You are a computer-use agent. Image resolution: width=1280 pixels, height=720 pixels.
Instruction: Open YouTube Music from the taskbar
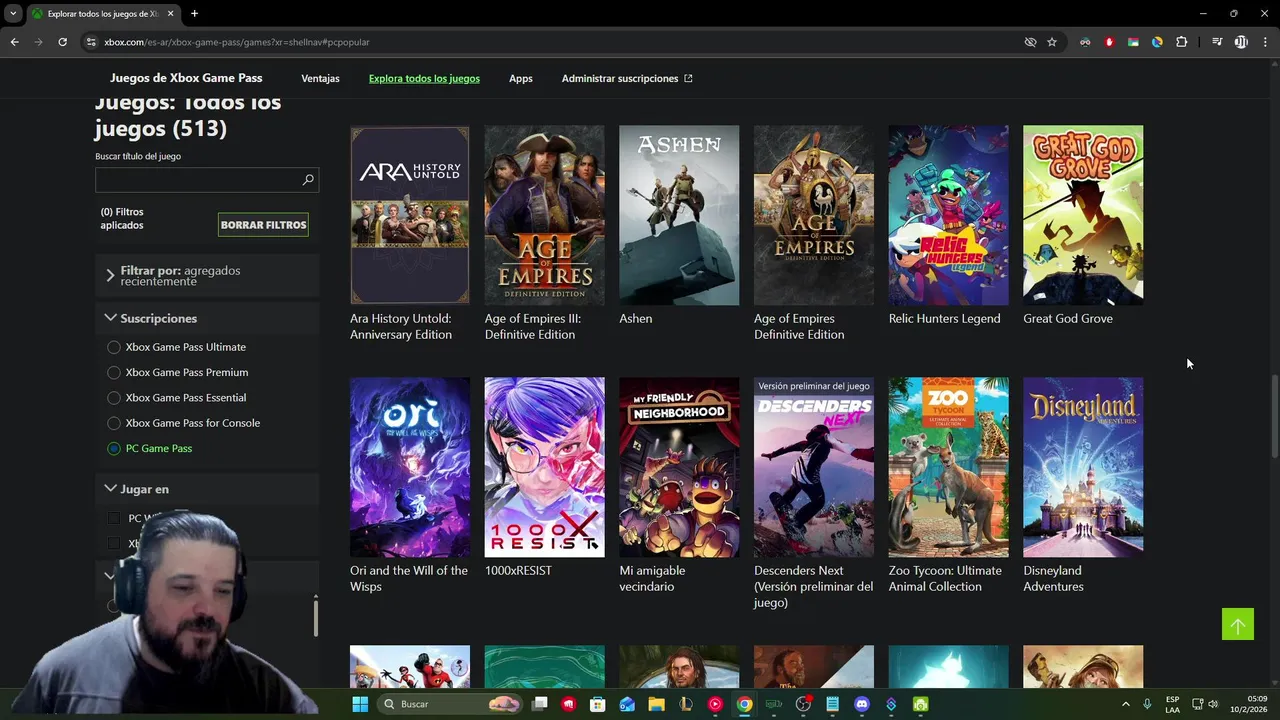715,704
